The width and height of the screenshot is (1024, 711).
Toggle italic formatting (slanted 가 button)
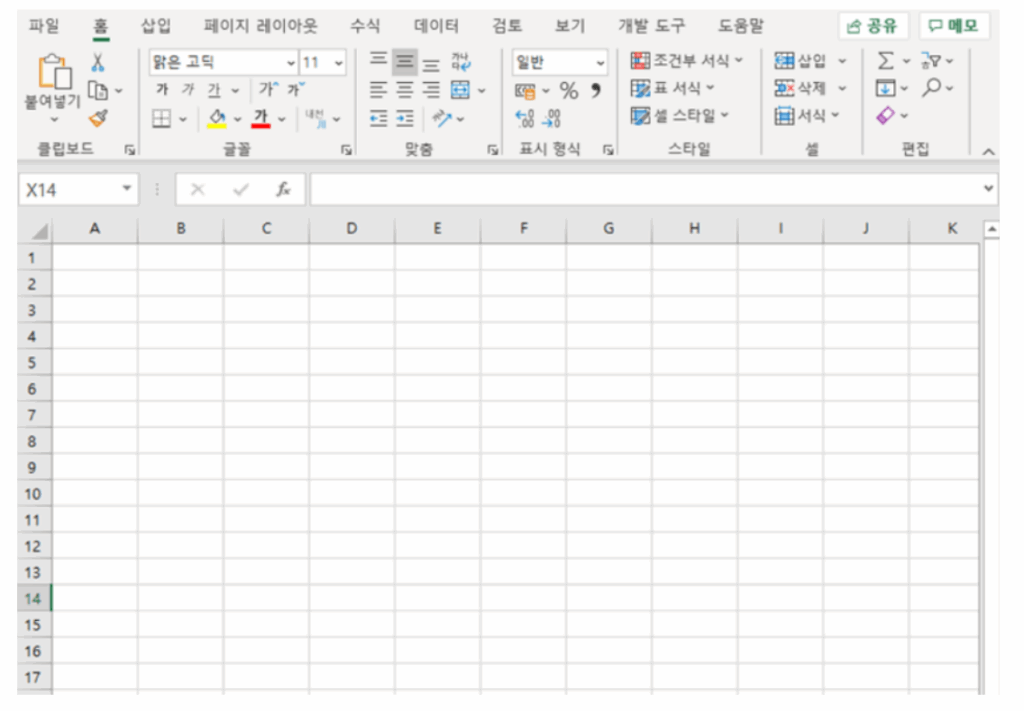point(187,91)
